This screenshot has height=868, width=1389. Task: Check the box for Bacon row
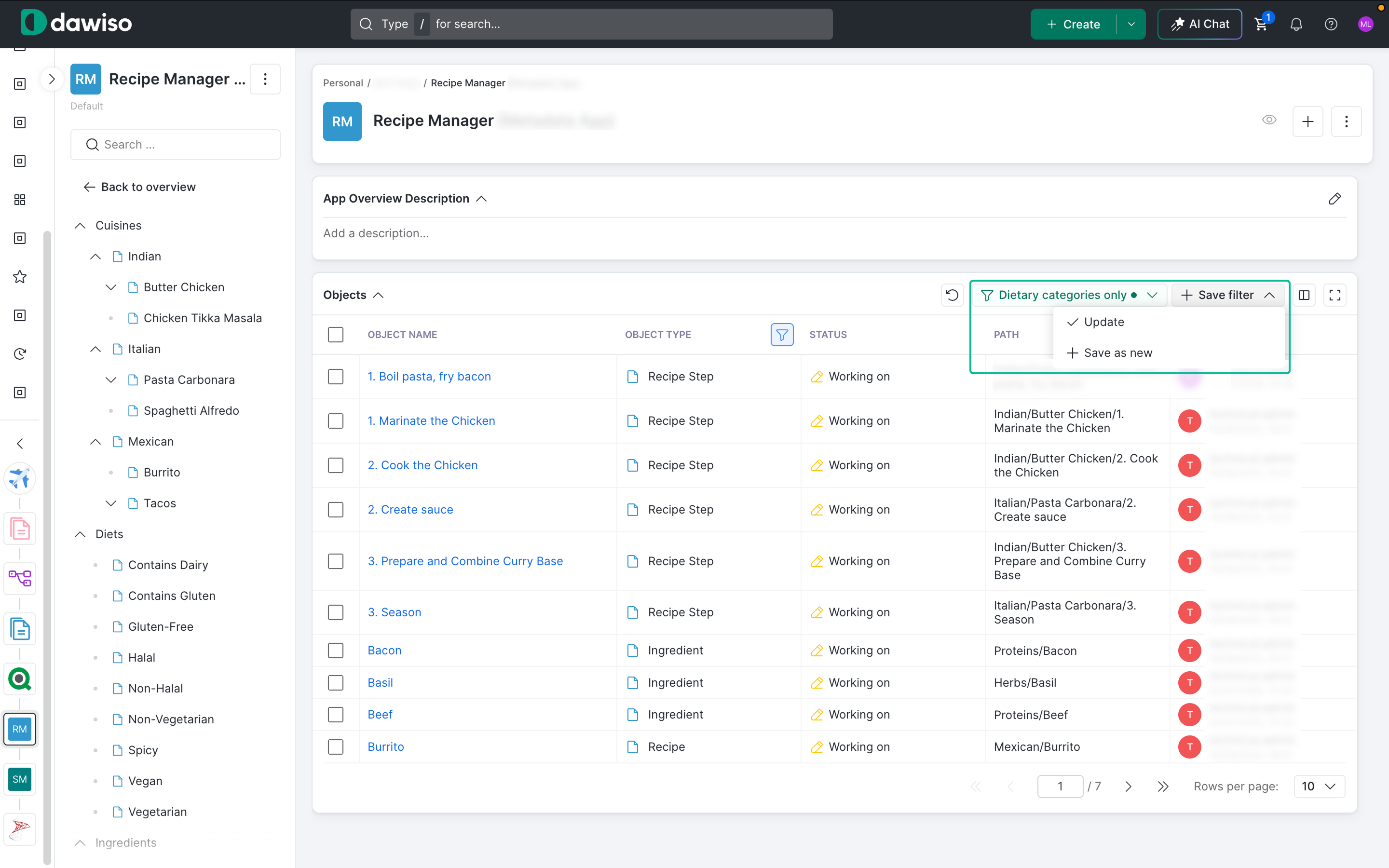coord(336,651)
